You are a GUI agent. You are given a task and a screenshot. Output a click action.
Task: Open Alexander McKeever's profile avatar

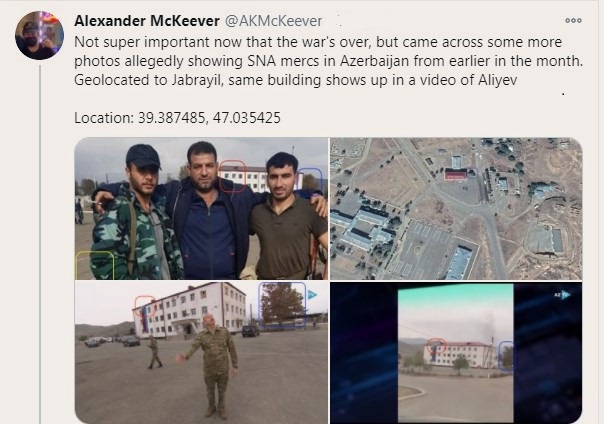pos(39,35)
